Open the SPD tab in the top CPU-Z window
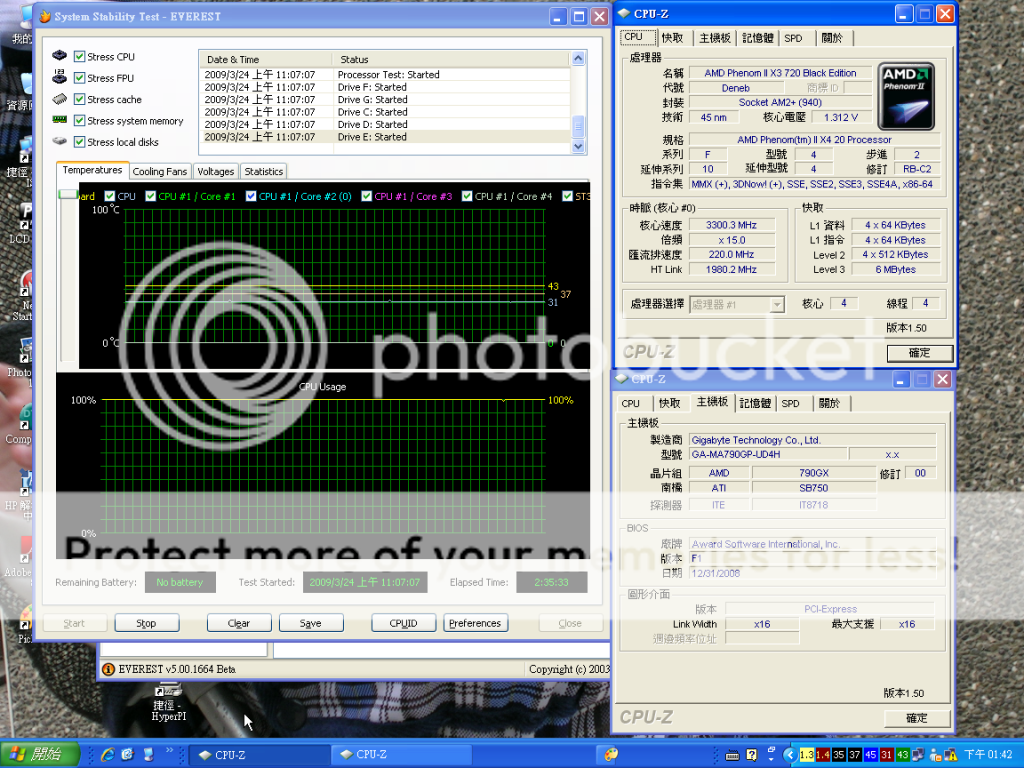1024x768 pixels. pyautogui.click(x=793, y=38)
